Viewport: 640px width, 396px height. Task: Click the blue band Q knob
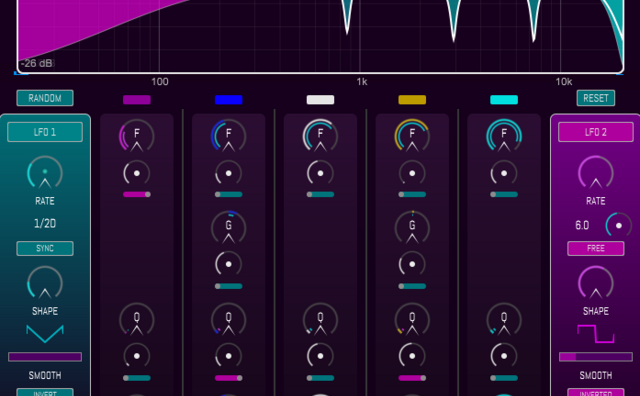229,319
